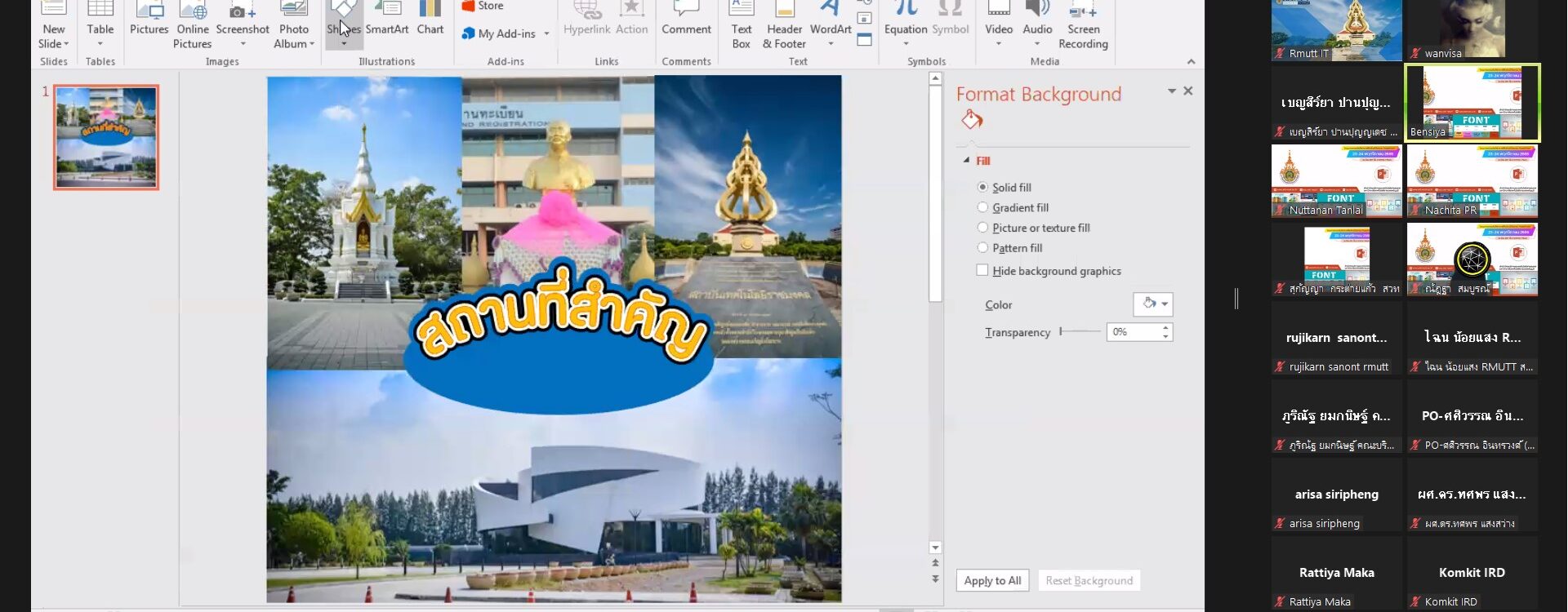Open the Photo Album tool

coord(294,24)
